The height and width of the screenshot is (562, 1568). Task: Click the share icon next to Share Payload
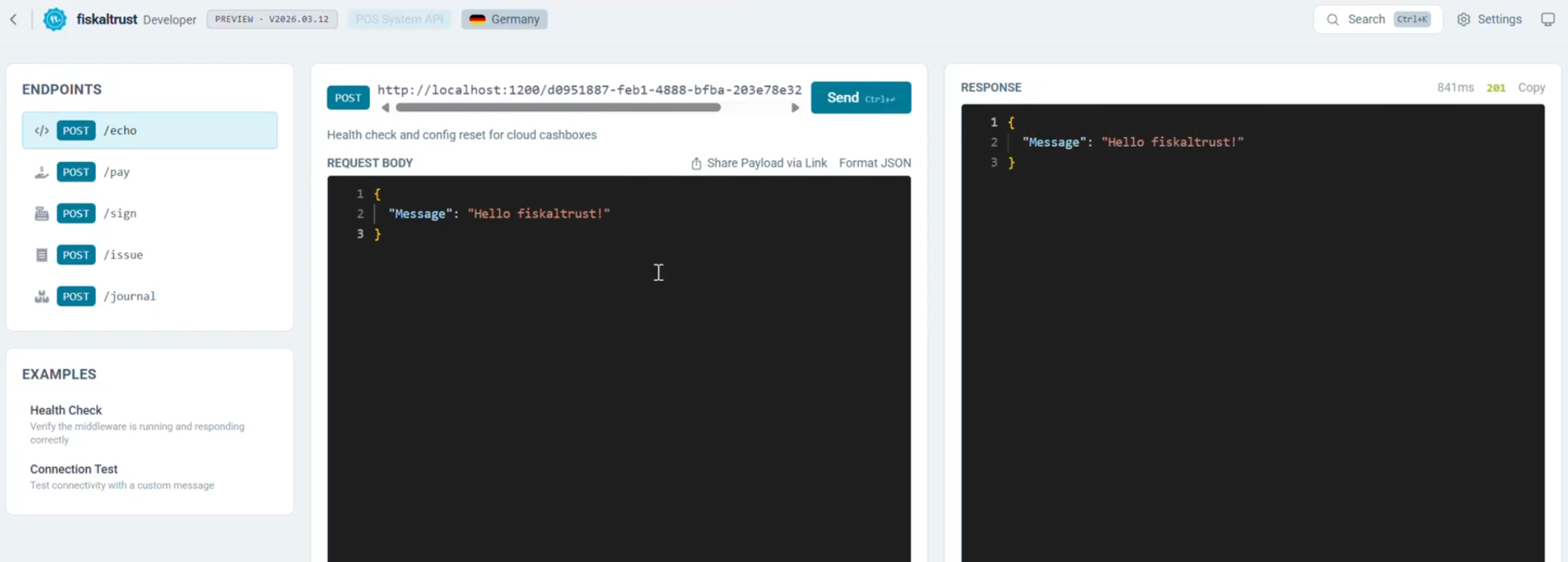[696, 163]
